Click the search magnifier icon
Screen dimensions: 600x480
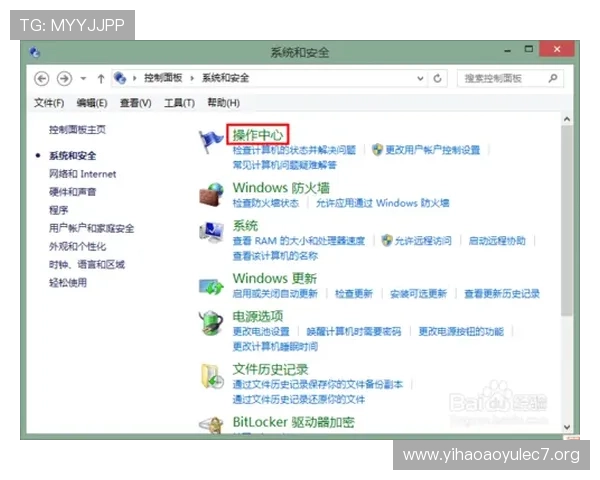pyautogui.click(x=553, y=78)
